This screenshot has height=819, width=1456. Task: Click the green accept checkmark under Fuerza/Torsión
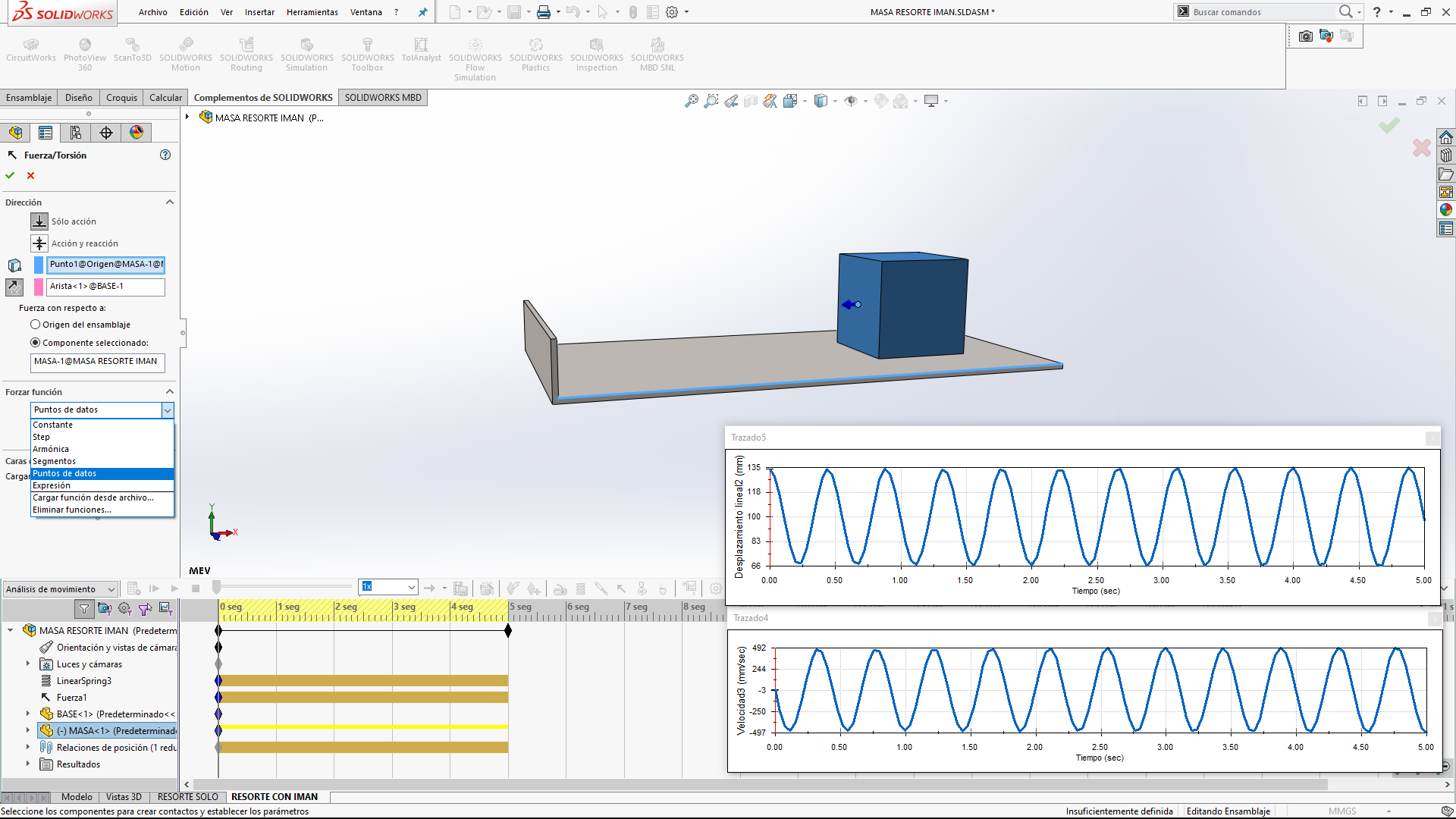point(10,175)
